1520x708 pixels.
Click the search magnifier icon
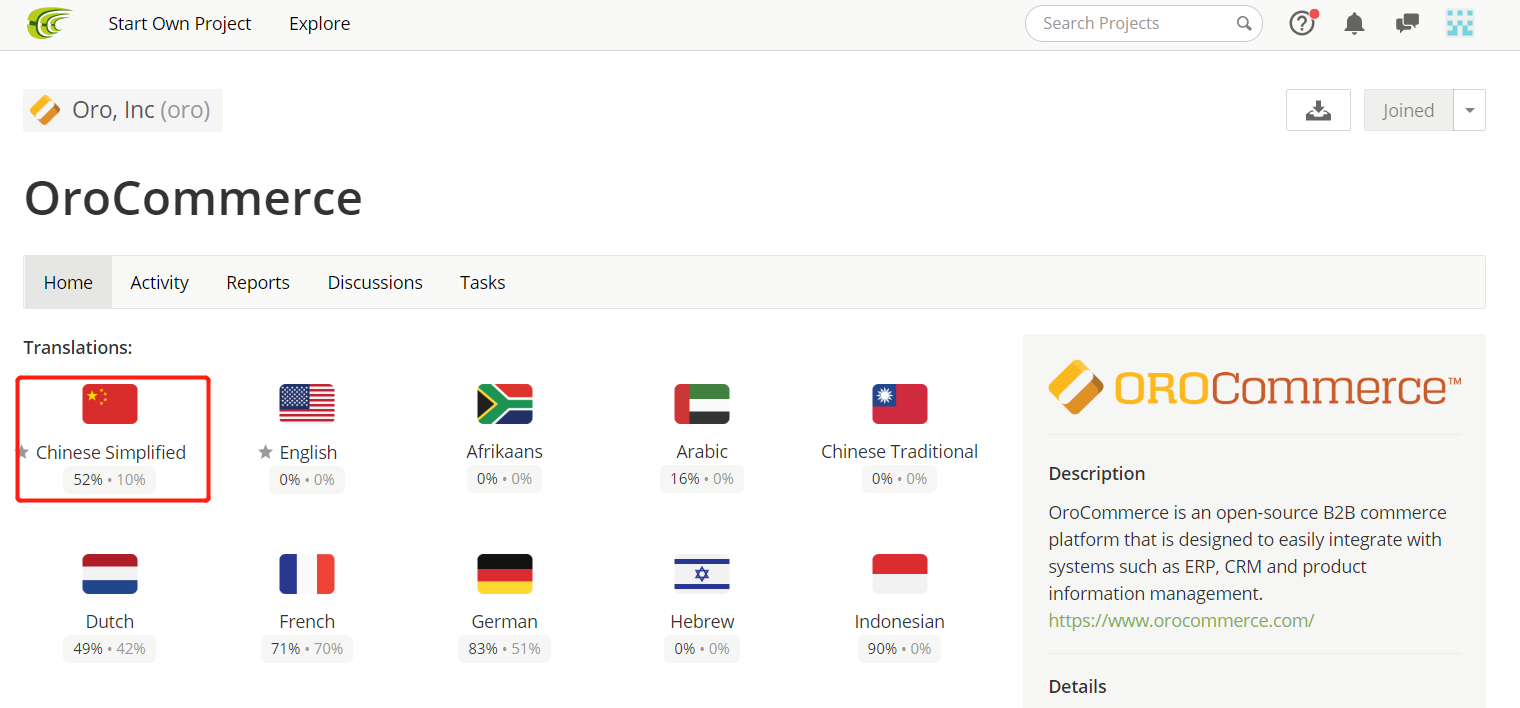pos(1244,23)
